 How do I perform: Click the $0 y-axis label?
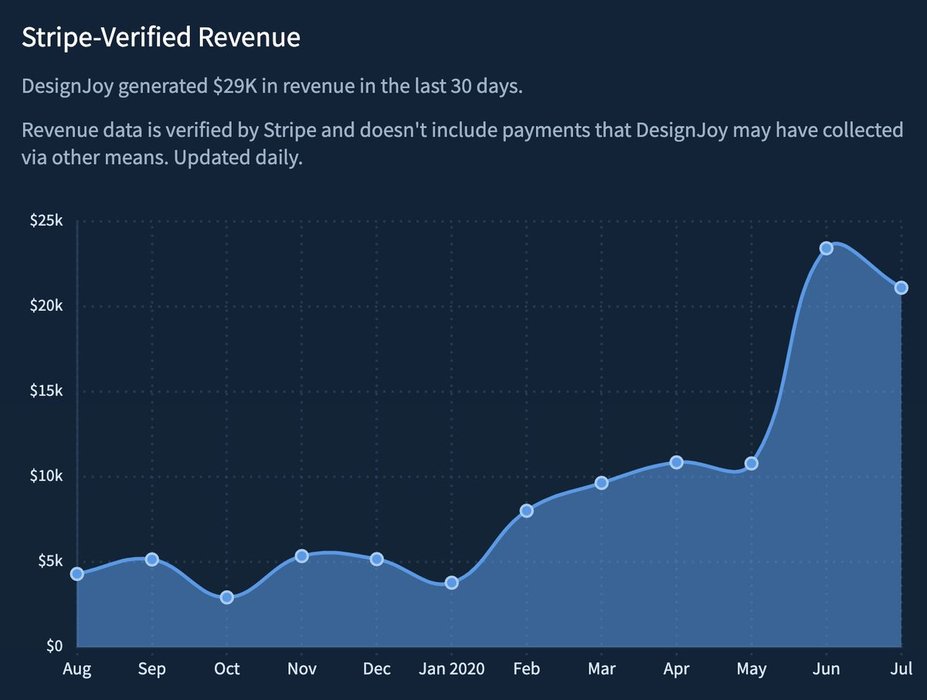point(54,646)
